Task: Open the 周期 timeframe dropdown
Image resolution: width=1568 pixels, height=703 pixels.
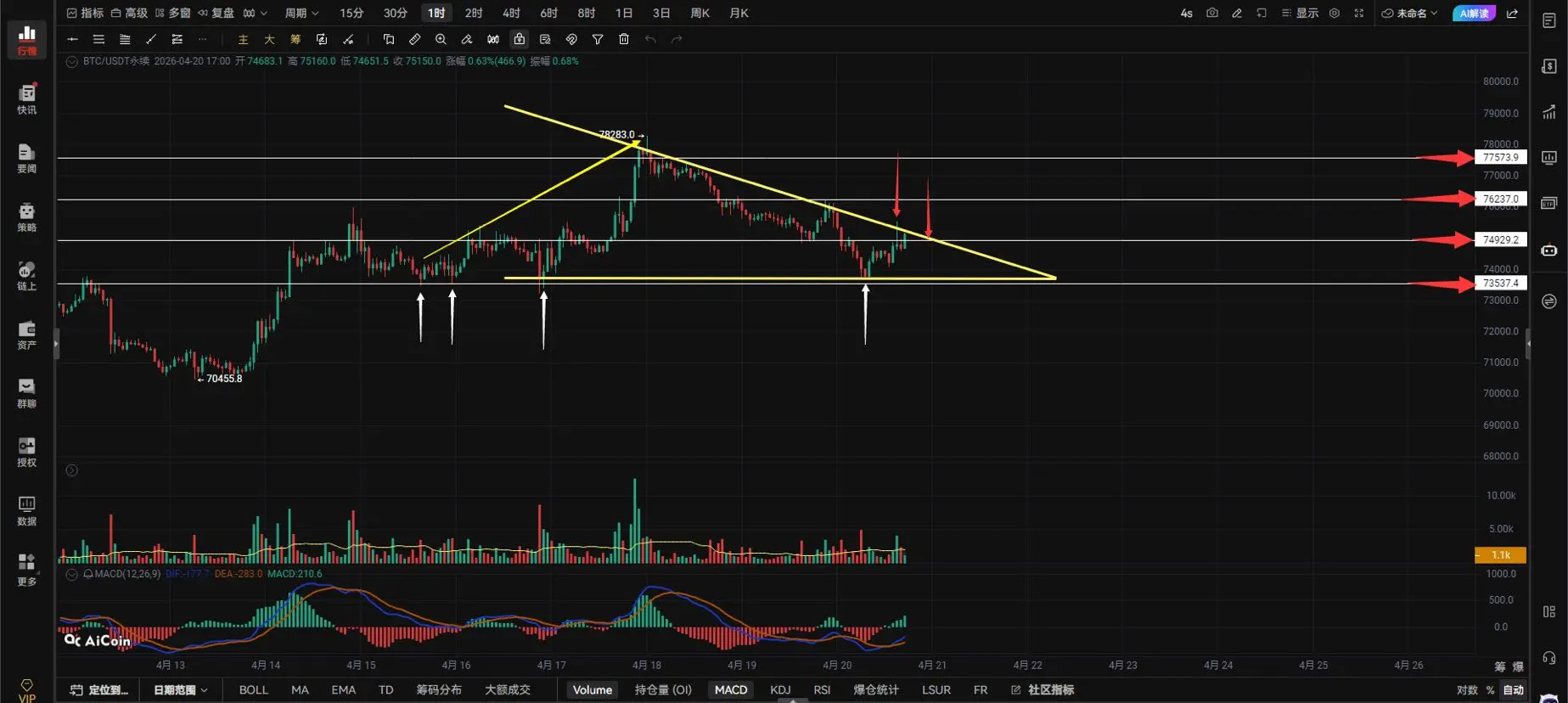Action: 301,13
